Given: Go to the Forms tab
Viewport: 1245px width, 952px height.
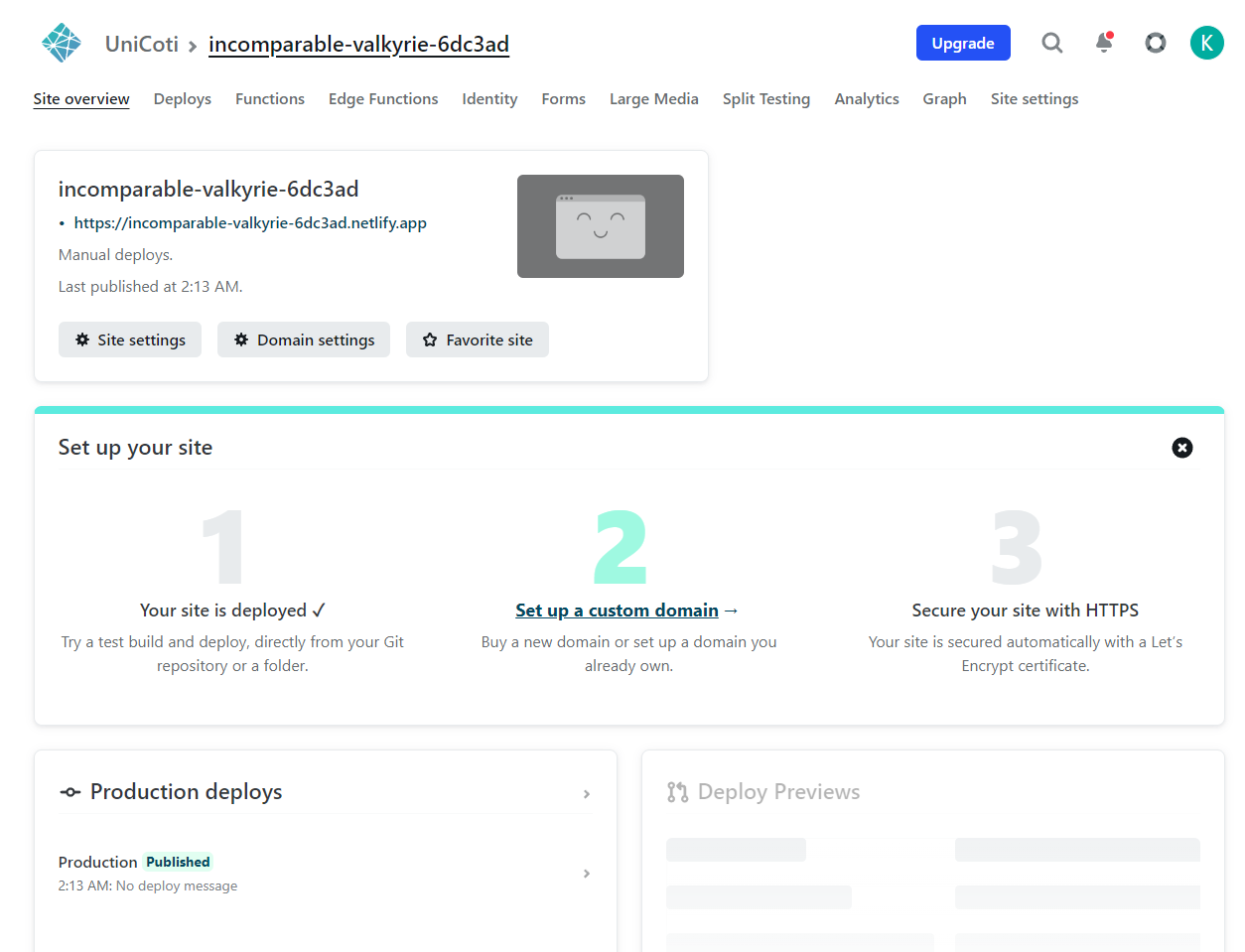Looking at the screenshot, I should pos(564,99).
